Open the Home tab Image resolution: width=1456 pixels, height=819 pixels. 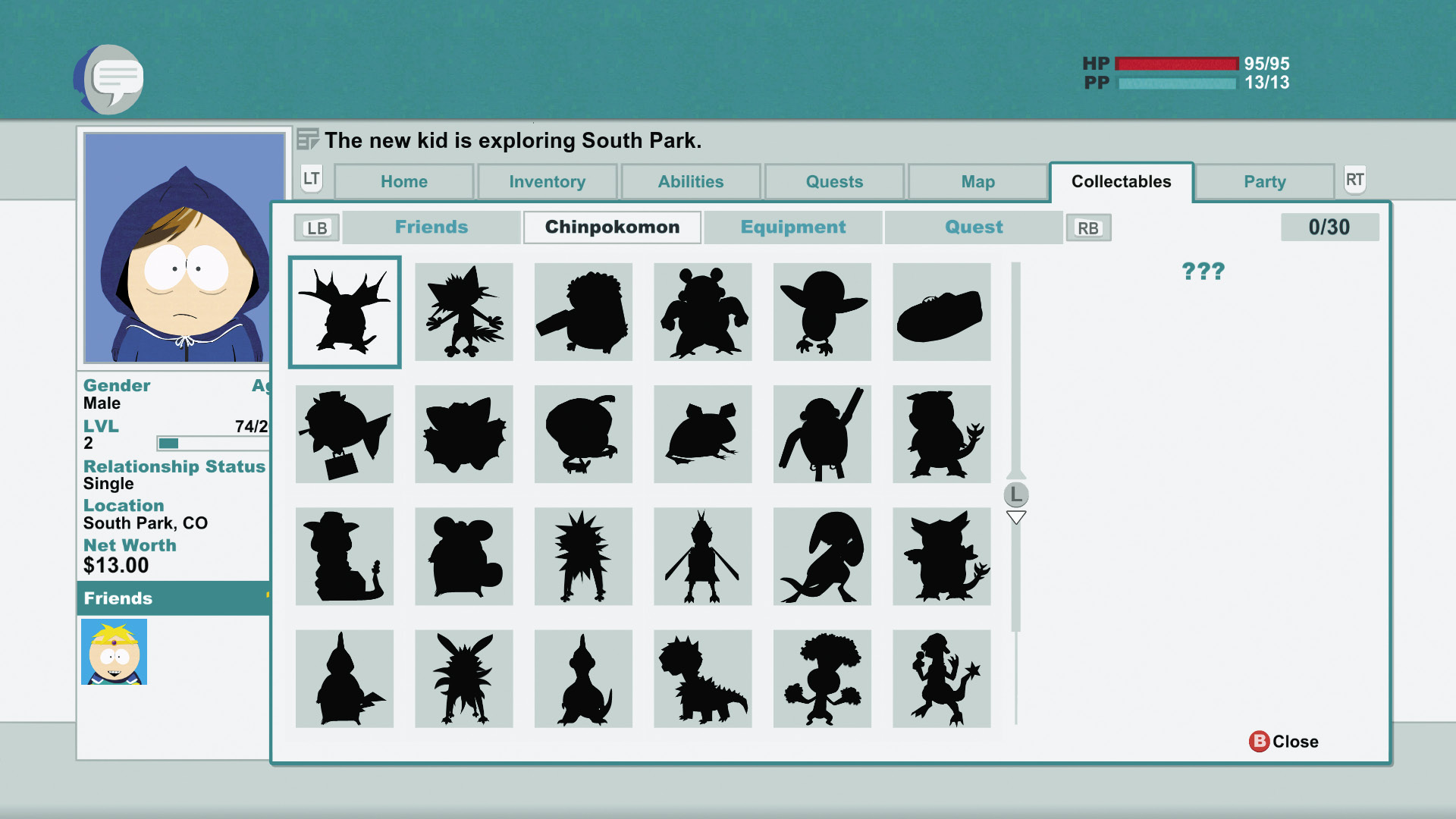[x=404, y=182]
